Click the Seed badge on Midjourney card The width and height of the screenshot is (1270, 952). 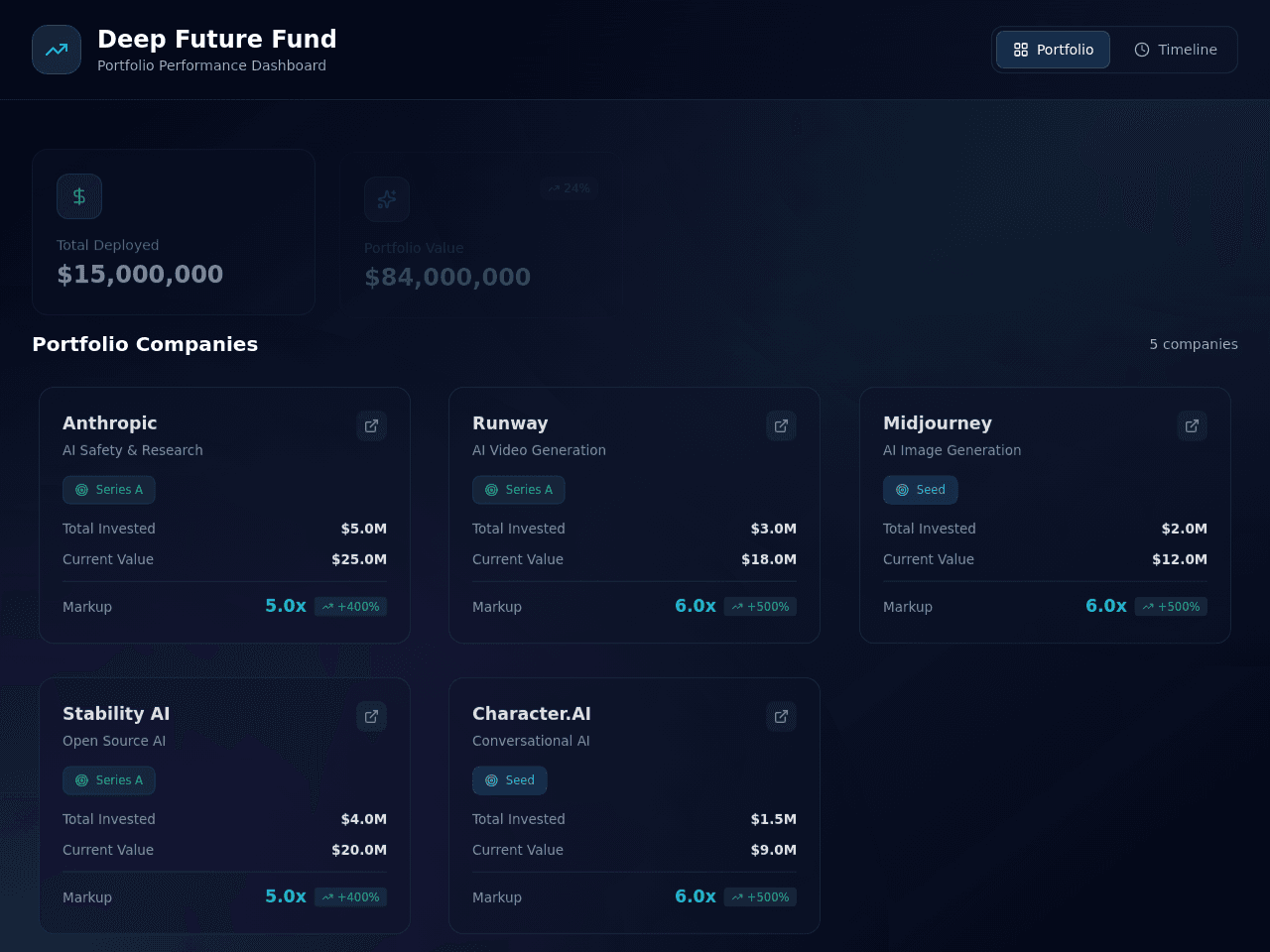[921, 490]
